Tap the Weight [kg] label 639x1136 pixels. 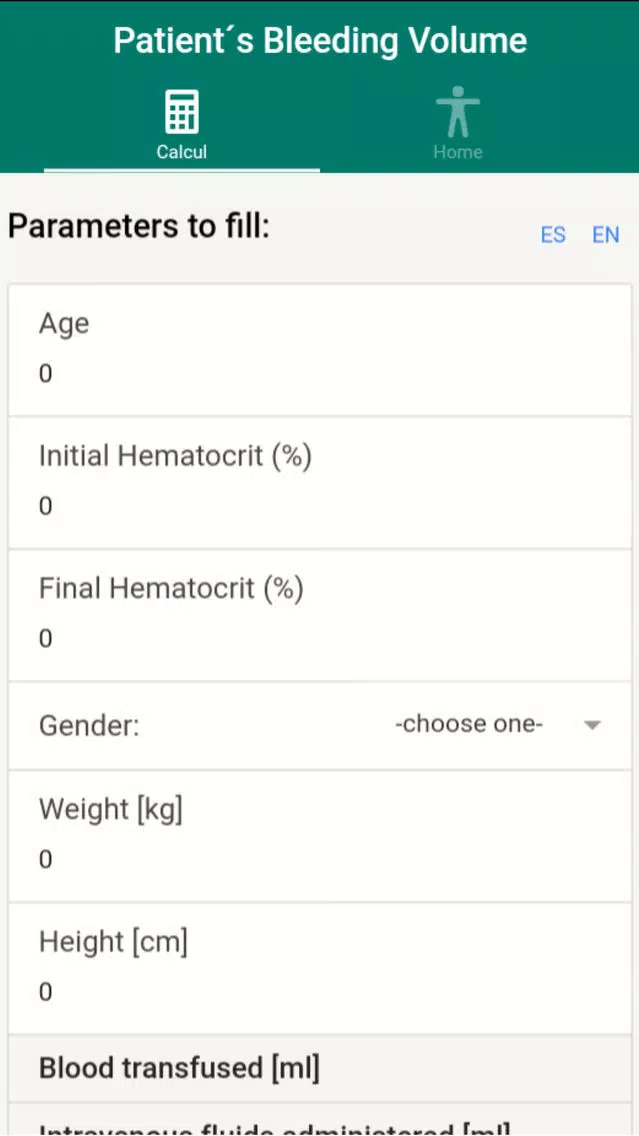tap(111, 809)
